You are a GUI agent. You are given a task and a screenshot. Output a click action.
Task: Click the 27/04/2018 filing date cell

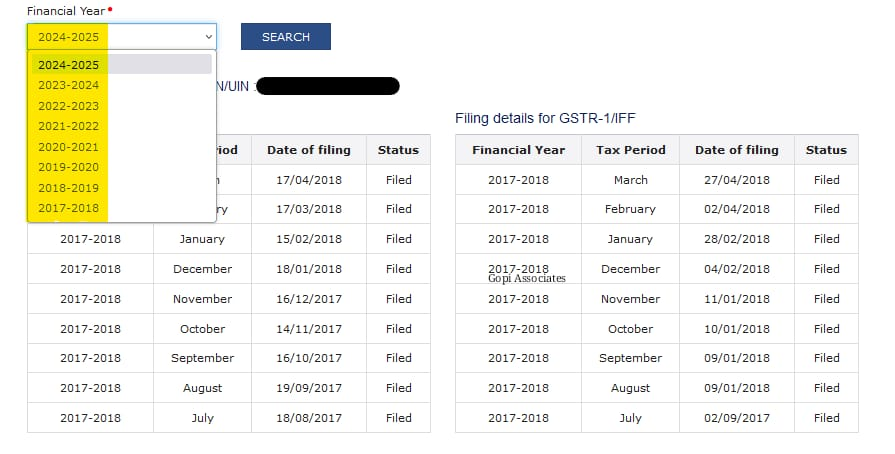tap(736, 180)
